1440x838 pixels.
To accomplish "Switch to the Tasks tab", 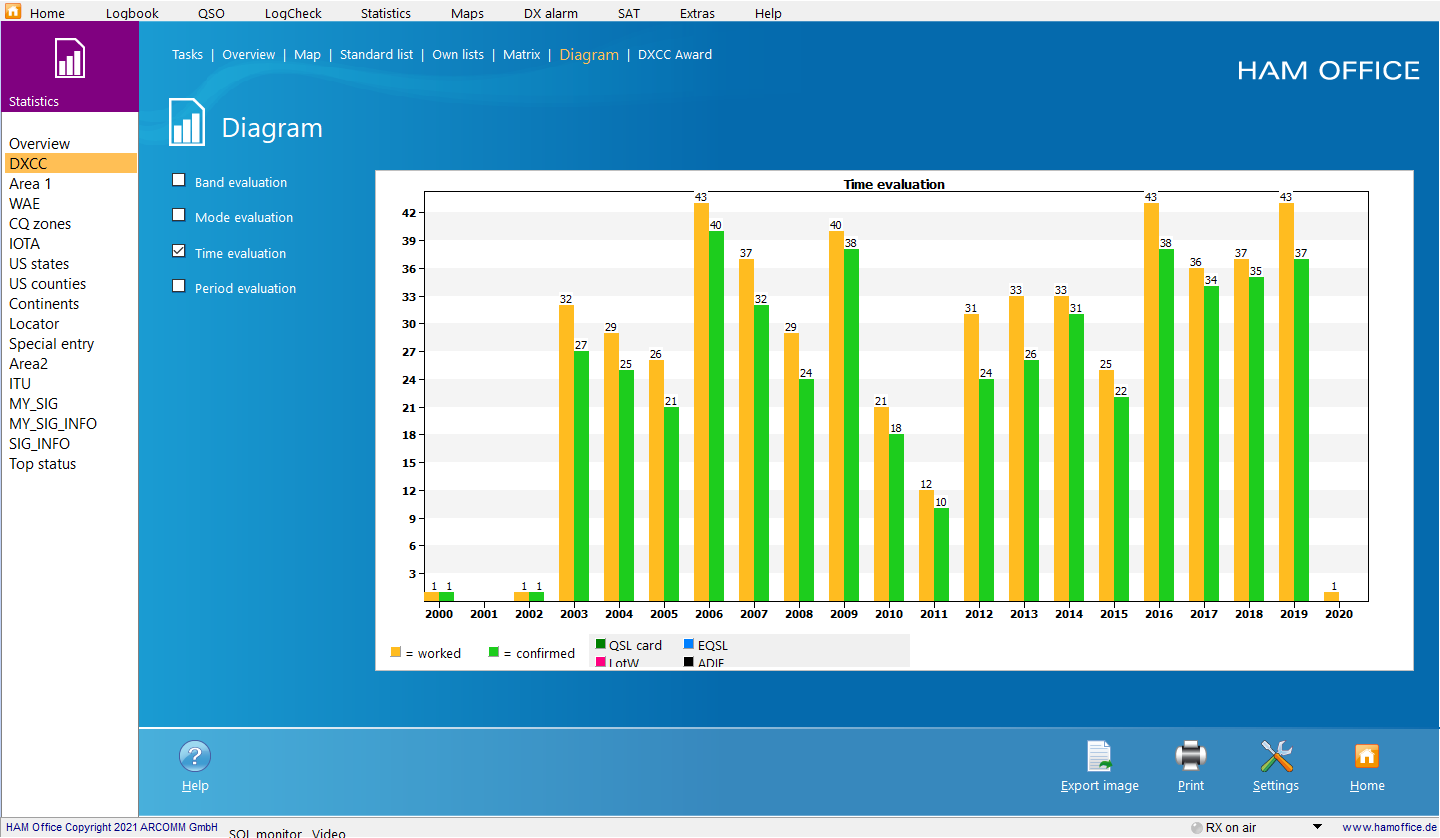I will coord(187,55).
